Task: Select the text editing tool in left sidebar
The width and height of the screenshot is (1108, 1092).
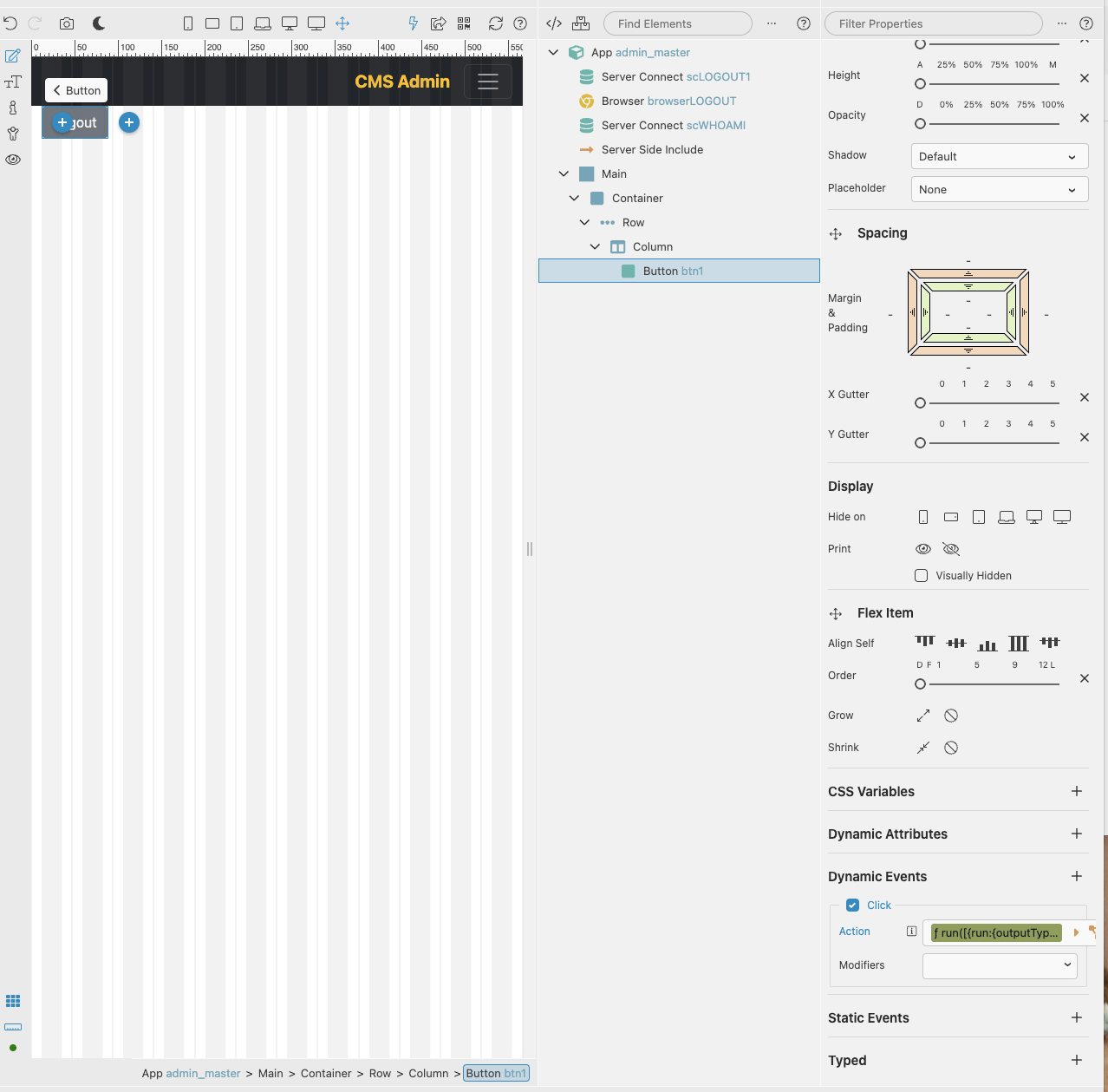Action: coord(13,82)
